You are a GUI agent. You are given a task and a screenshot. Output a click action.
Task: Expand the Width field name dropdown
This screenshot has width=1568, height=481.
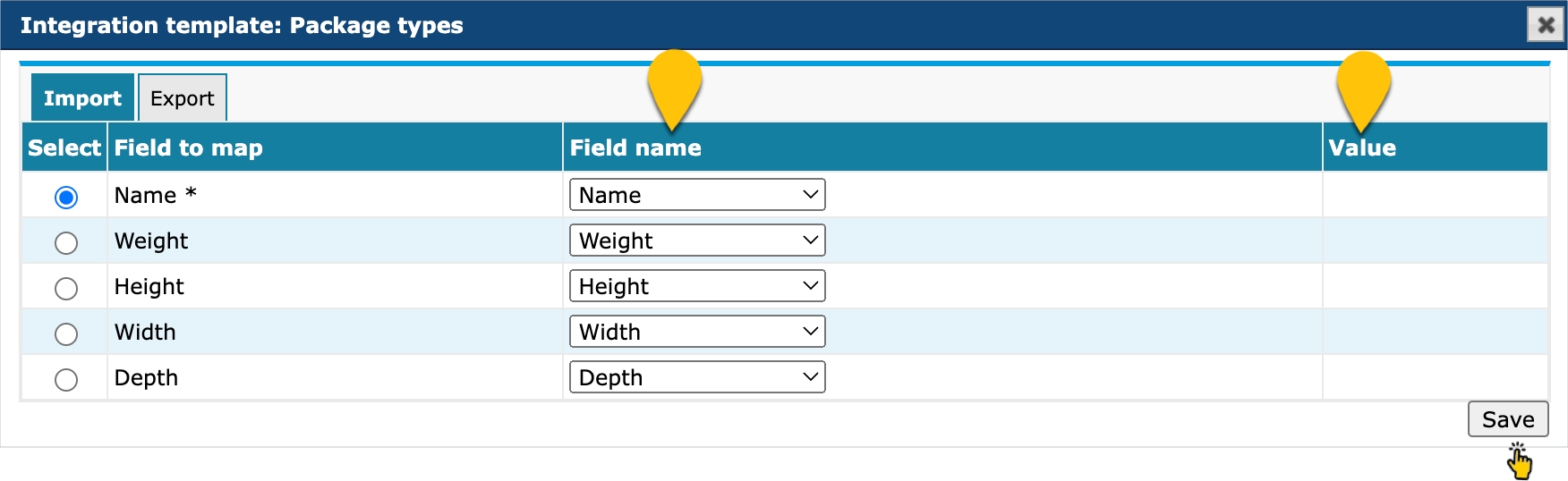click(697, 332)
